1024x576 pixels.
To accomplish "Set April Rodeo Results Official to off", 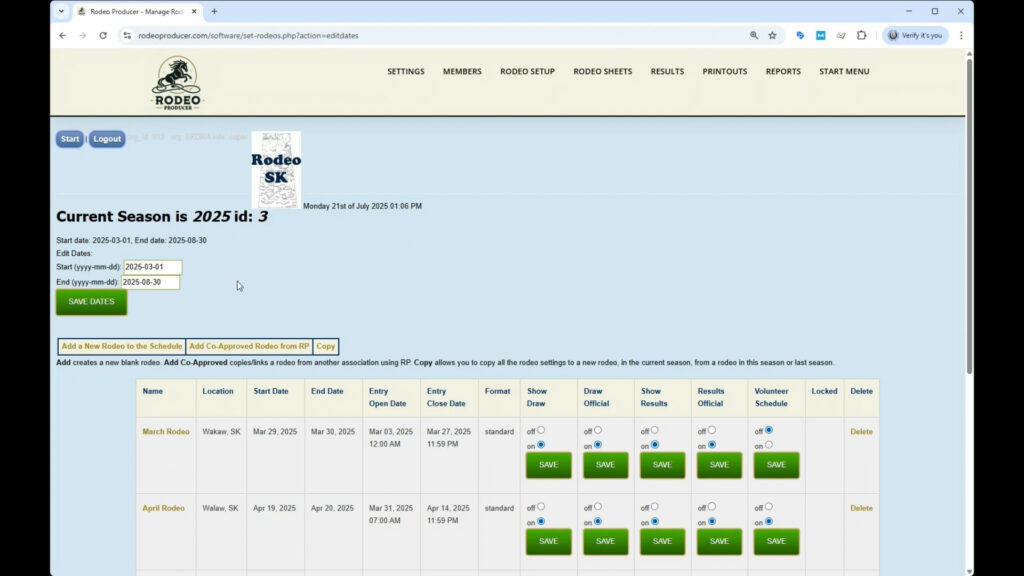I will point(711,506).
